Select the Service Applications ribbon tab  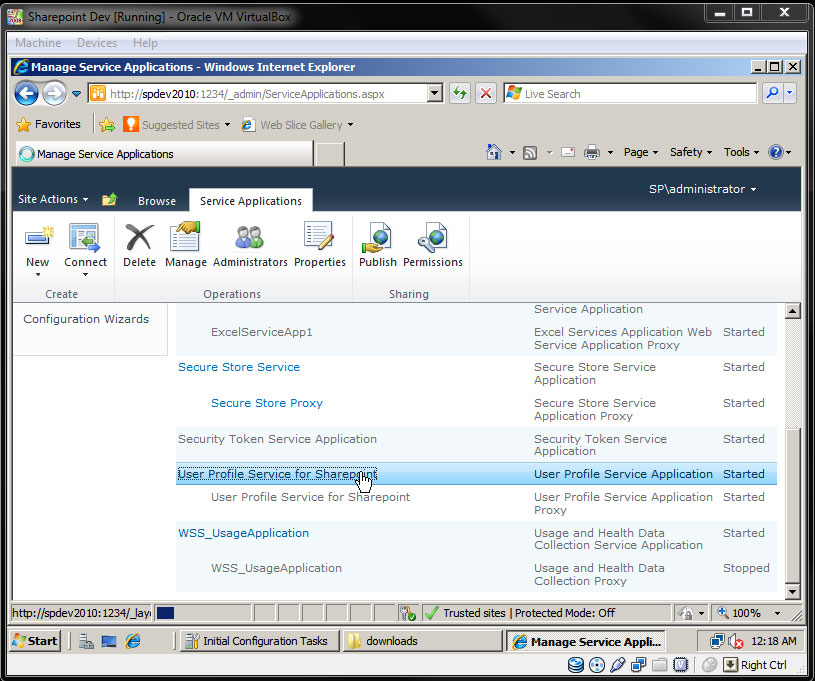pos(251,201)
